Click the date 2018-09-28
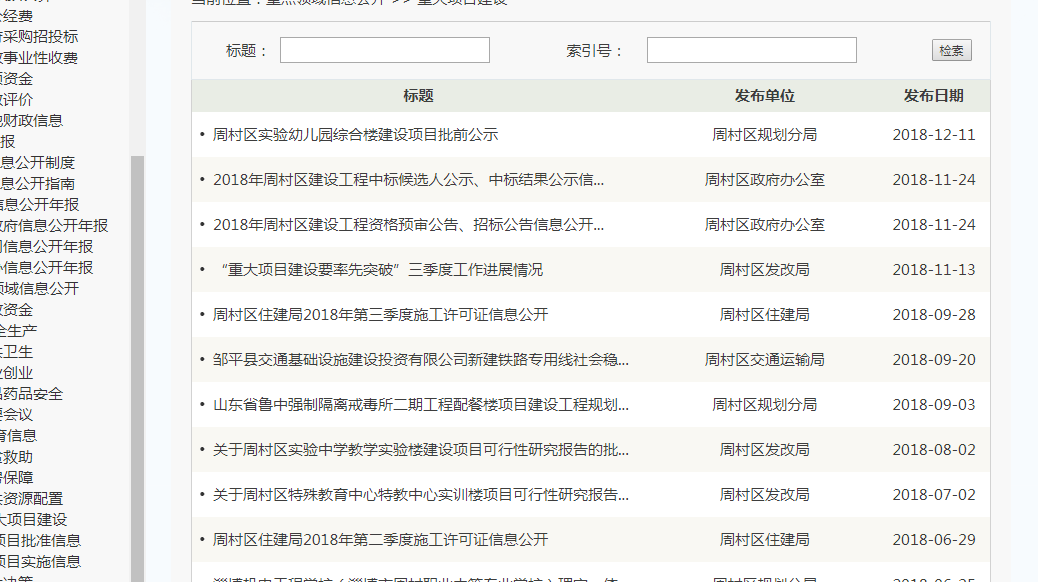This screenshot has width=1038, height=582. (934, 315)
